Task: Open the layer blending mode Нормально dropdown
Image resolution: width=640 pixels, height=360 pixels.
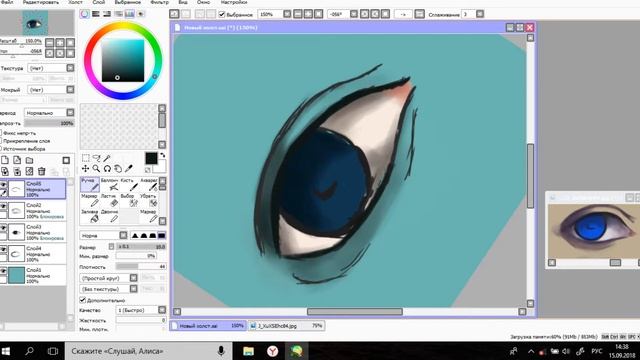Action: tap(49, 112)
